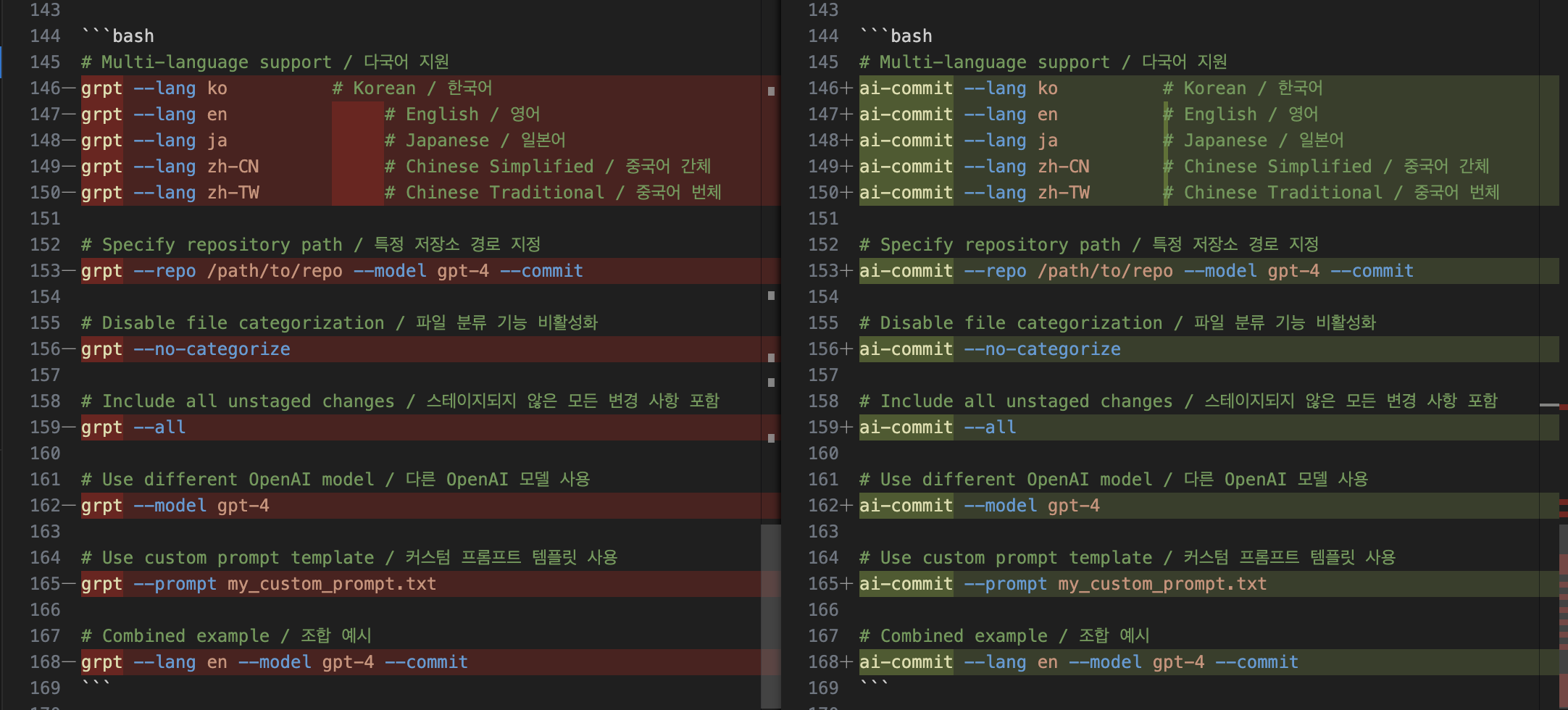
Task: Click "# Chinese Simplified" comment in right pane
Action: tap(1267, 167)
